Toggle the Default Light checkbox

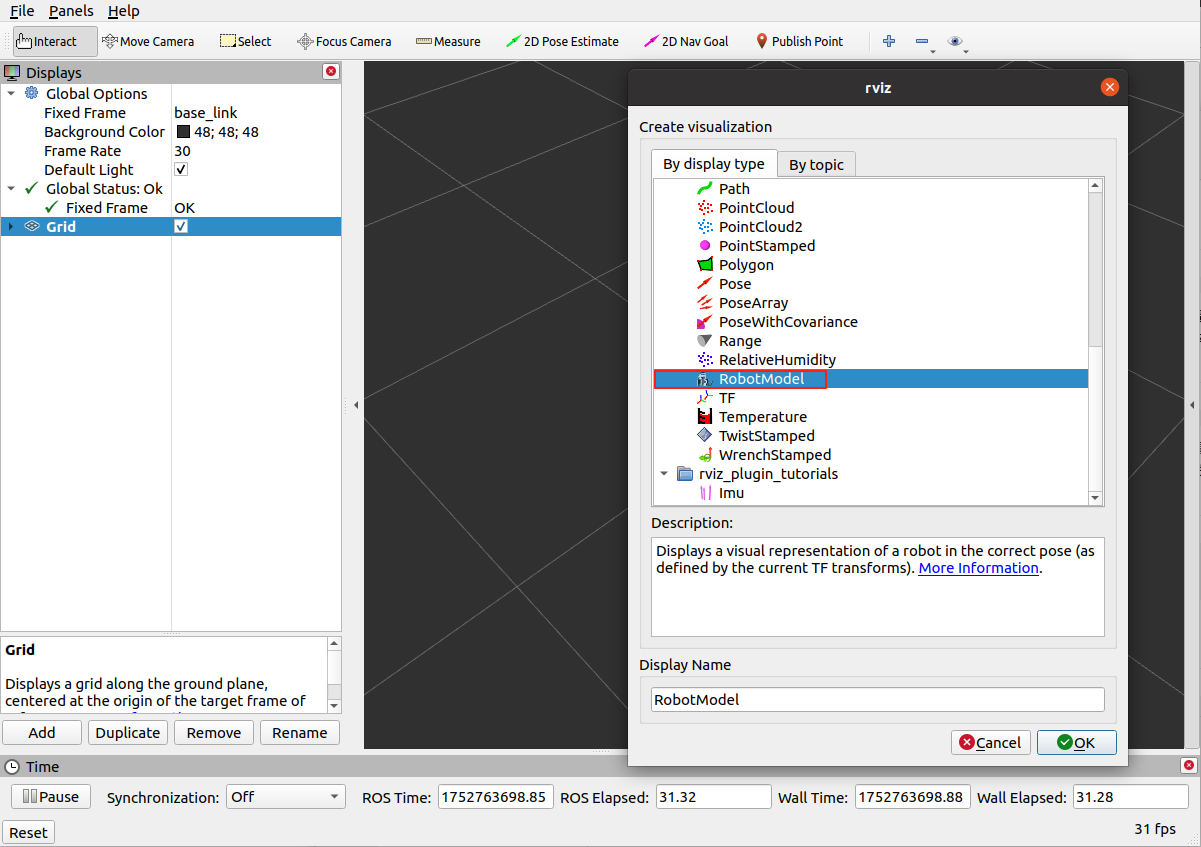click(181, 169)
